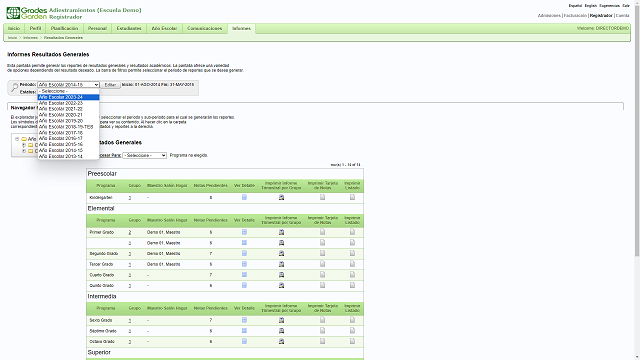Choose Año Escolar 2022-23 option
The height and width of the screenshot is (360, 640).
[68, 103]
